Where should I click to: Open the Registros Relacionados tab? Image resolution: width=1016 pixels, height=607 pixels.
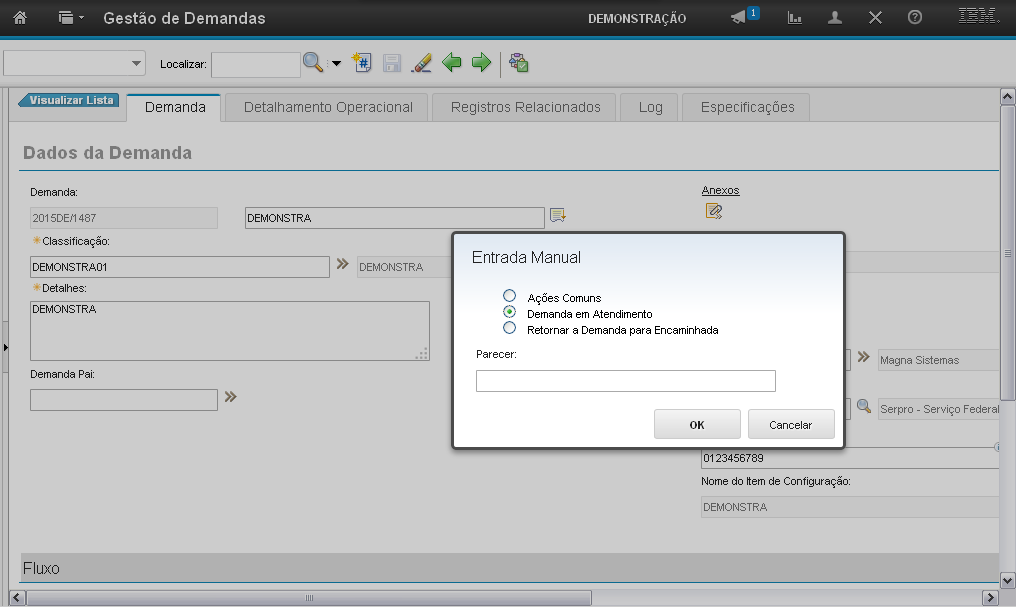(525, 107)
